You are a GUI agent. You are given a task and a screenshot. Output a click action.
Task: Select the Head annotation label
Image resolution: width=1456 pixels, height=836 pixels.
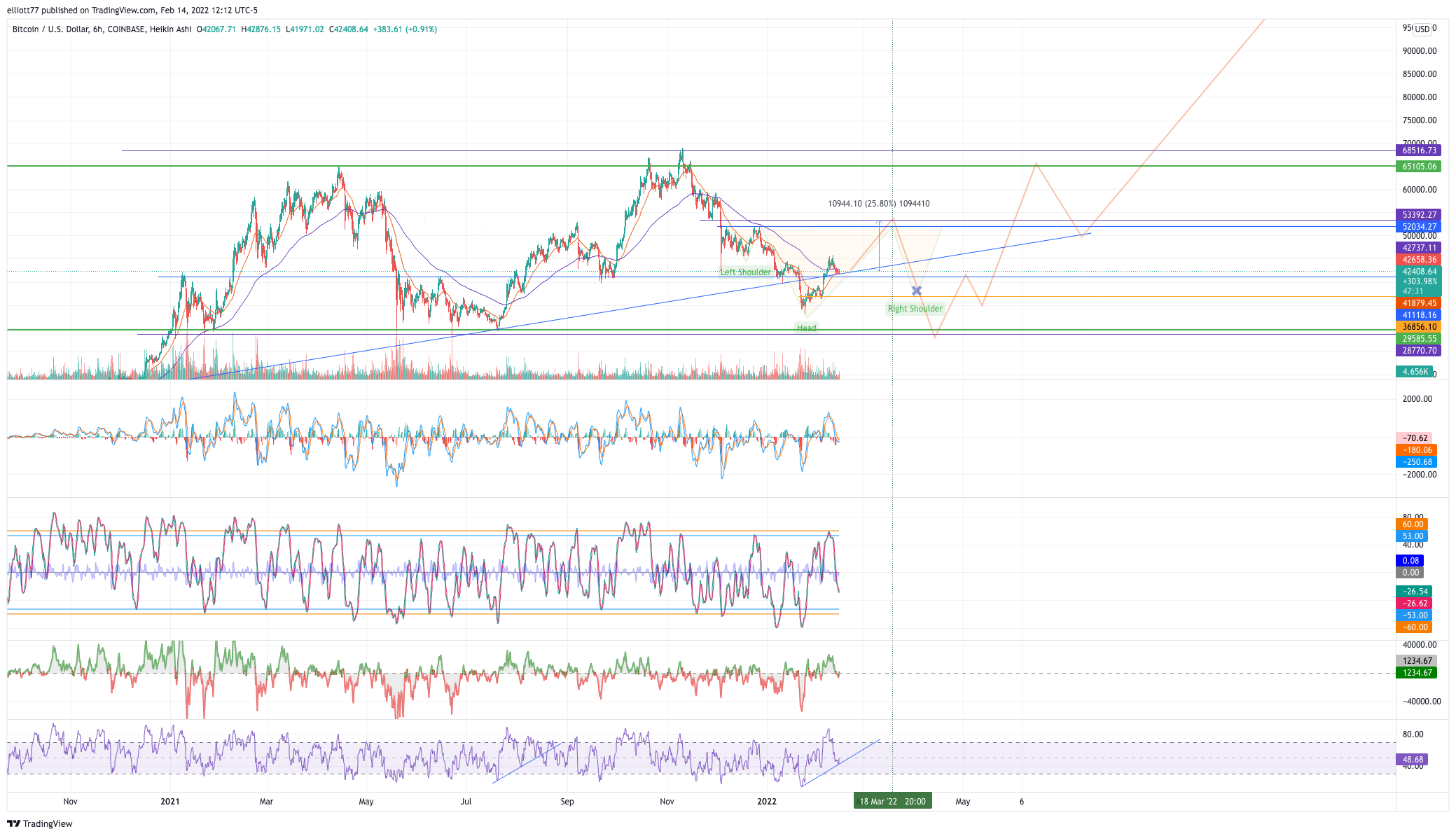click(806, 328)
